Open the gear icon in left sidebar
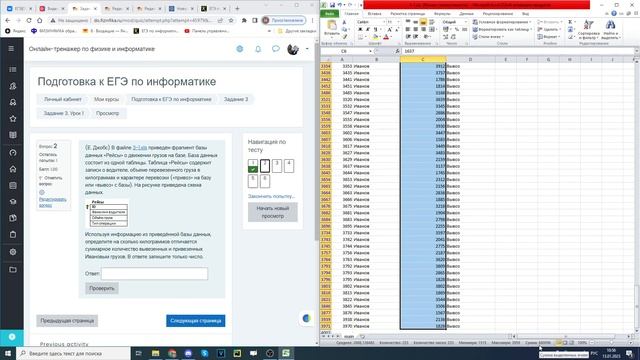The width and height of the screenshot is (640, 360). 13,252
